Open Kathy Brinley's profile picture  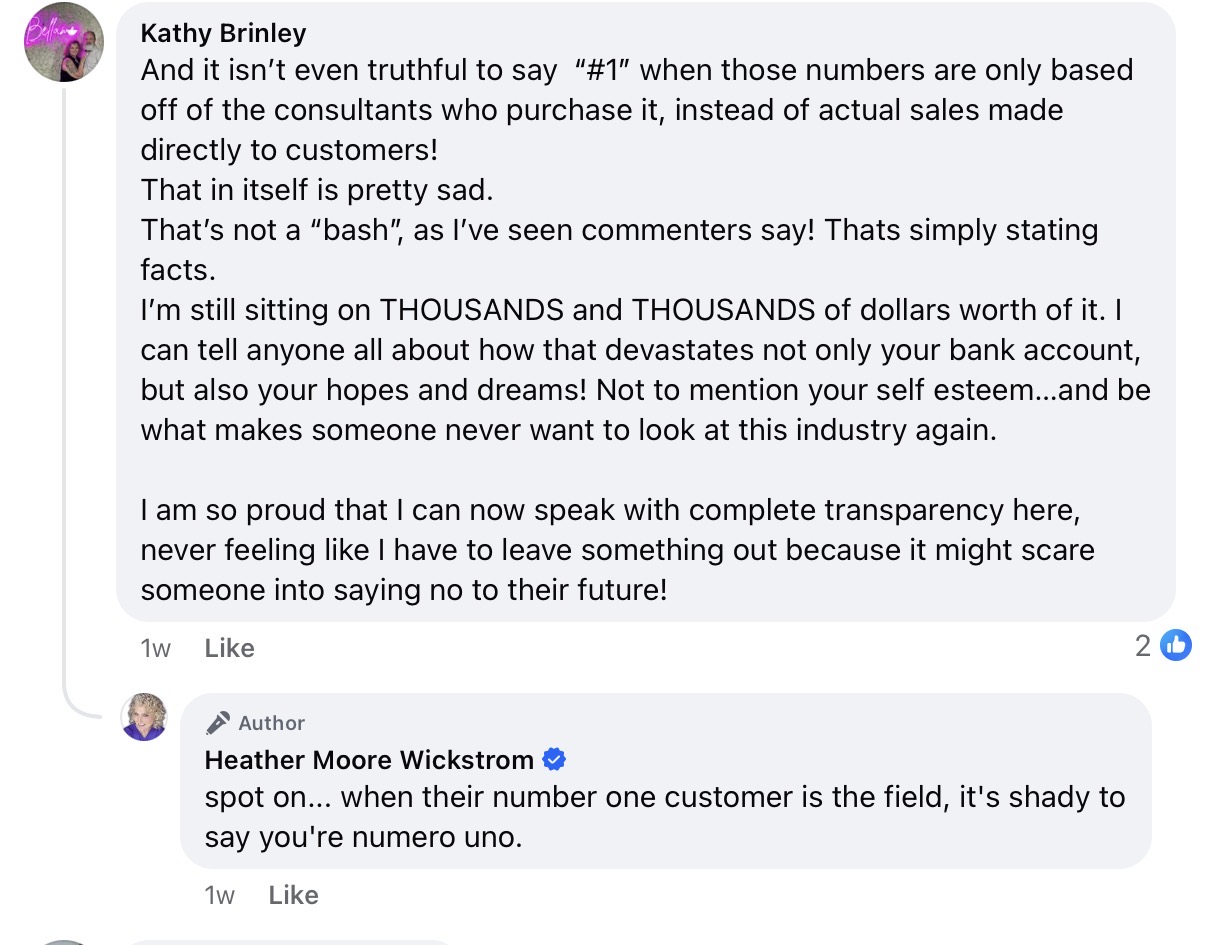(x=63, y=42)
